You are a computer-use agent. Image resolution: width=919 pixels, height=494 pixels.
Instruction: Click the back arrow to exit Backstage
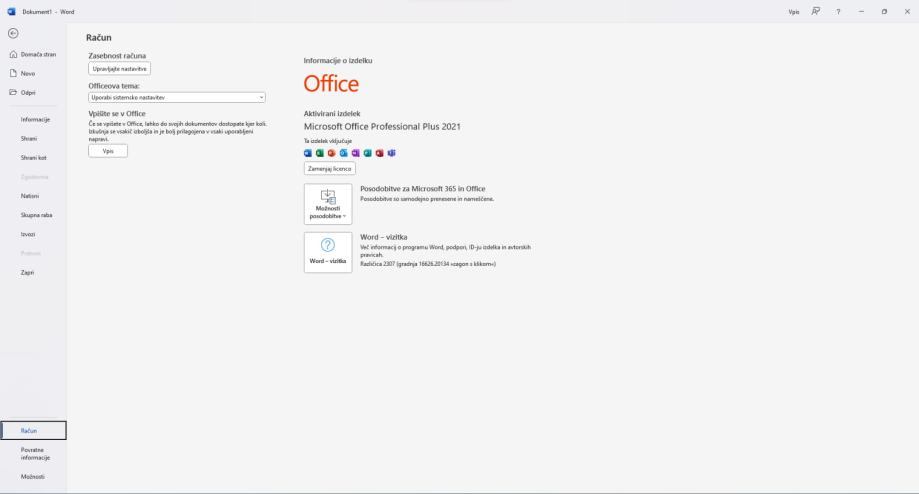(11, 31)
